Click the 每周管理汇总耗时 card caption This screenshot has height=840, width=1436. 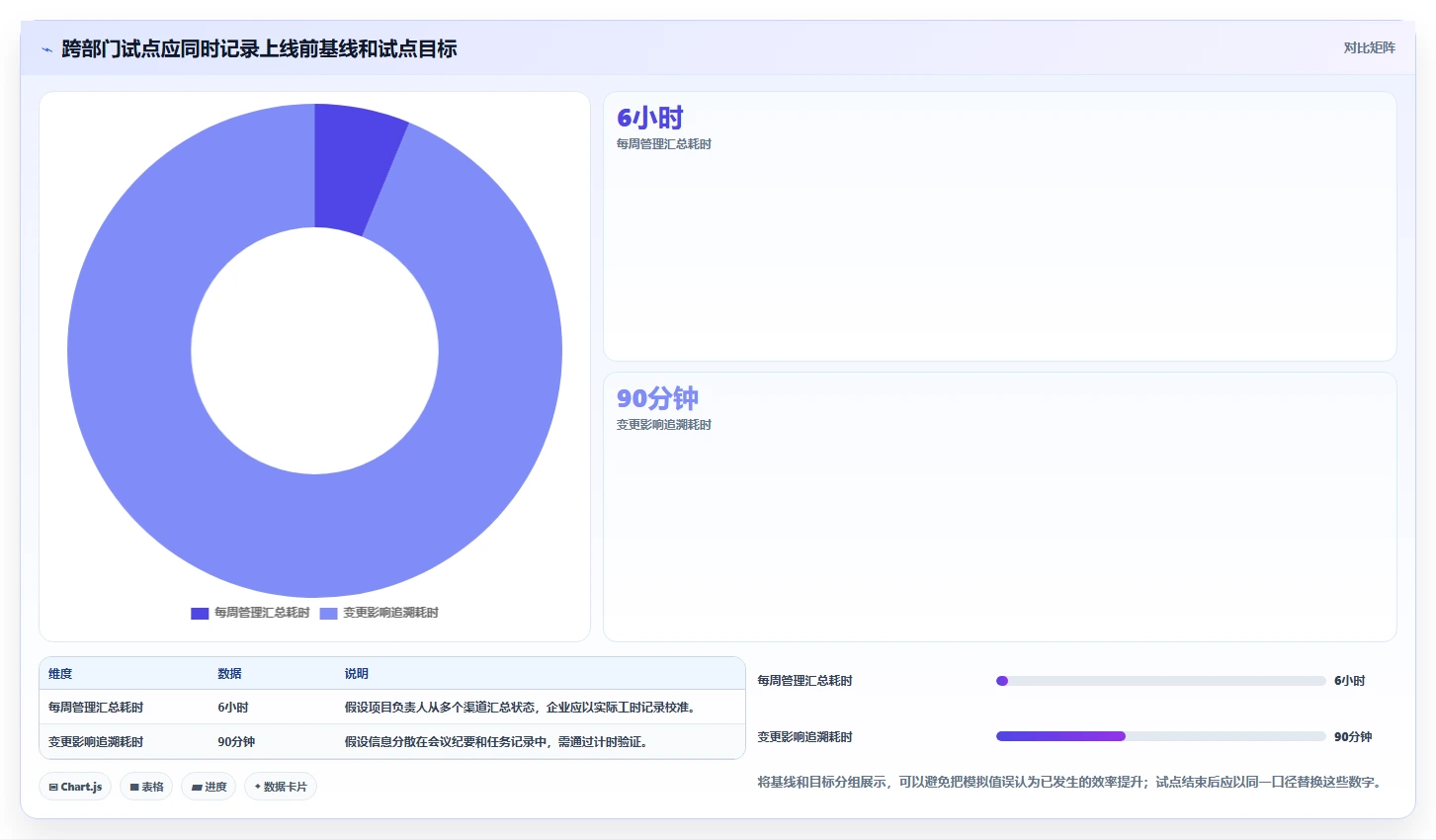(664, 144)
